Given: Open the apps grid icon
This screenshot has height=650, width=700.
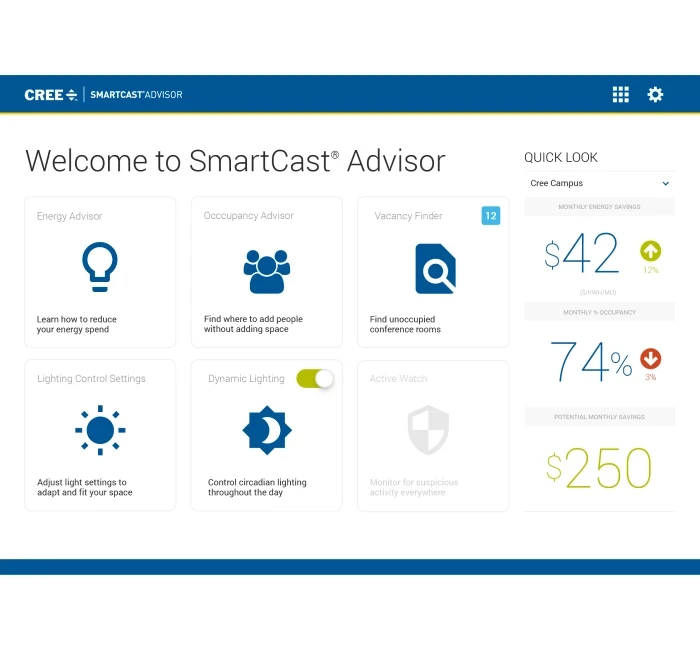Looking at the screenshot, I should pos(621,95).
